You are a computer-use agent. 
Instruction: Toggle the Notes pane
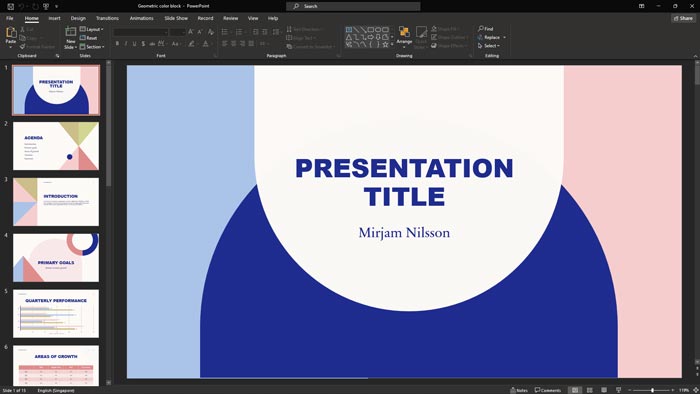[x=519, y=390]
